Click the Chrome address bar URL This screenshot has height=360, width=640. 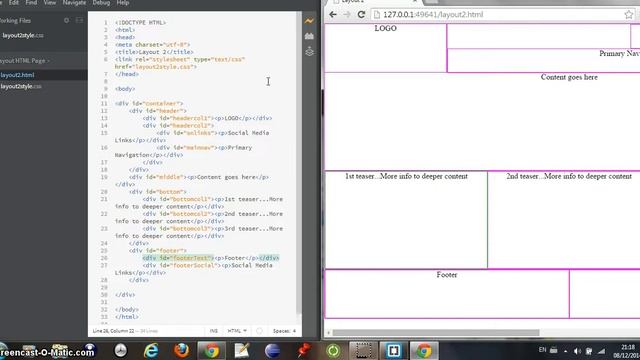coord(433,15)
